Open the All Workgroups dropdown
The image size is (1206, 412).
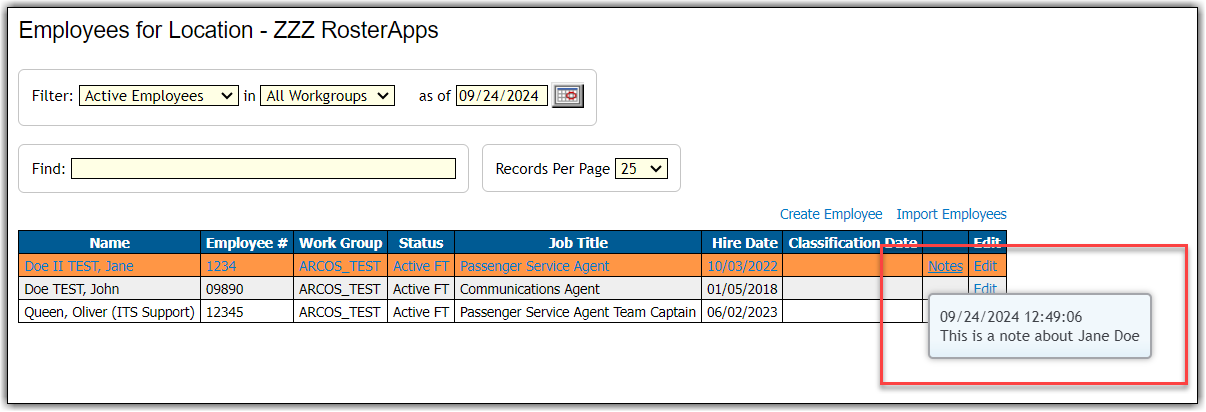coord(327,96)
